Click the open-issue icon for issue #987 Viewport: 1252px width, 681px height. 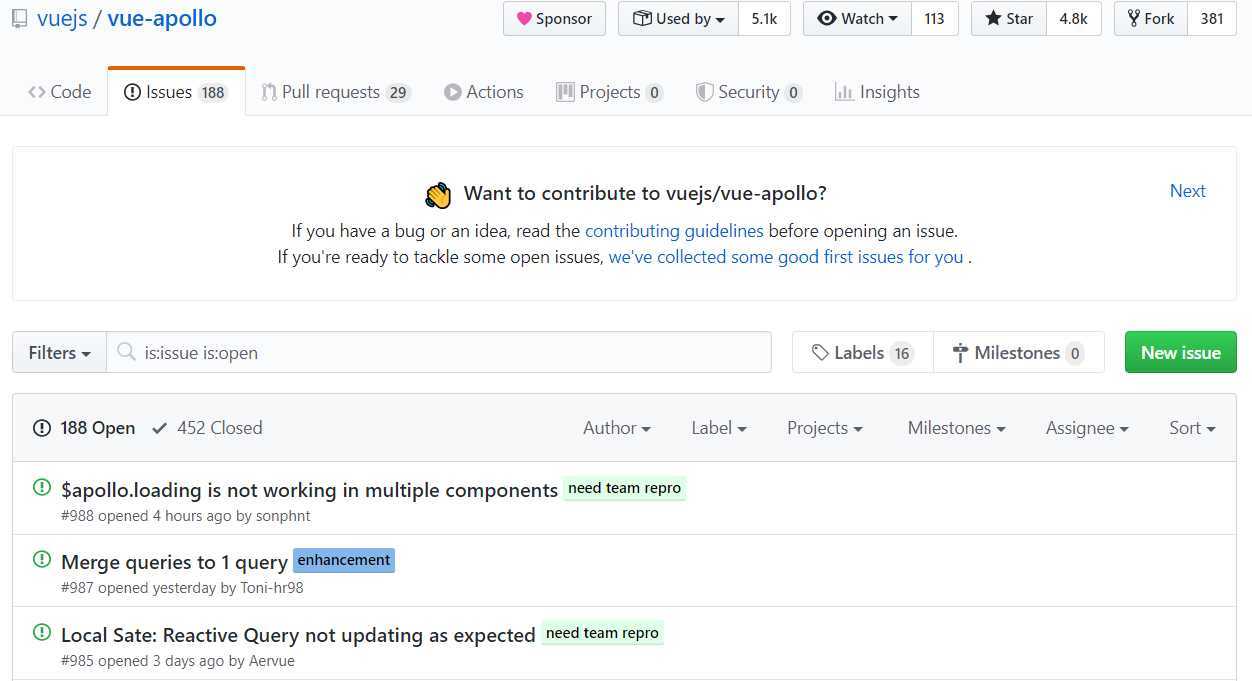click(x=42, y=559)
